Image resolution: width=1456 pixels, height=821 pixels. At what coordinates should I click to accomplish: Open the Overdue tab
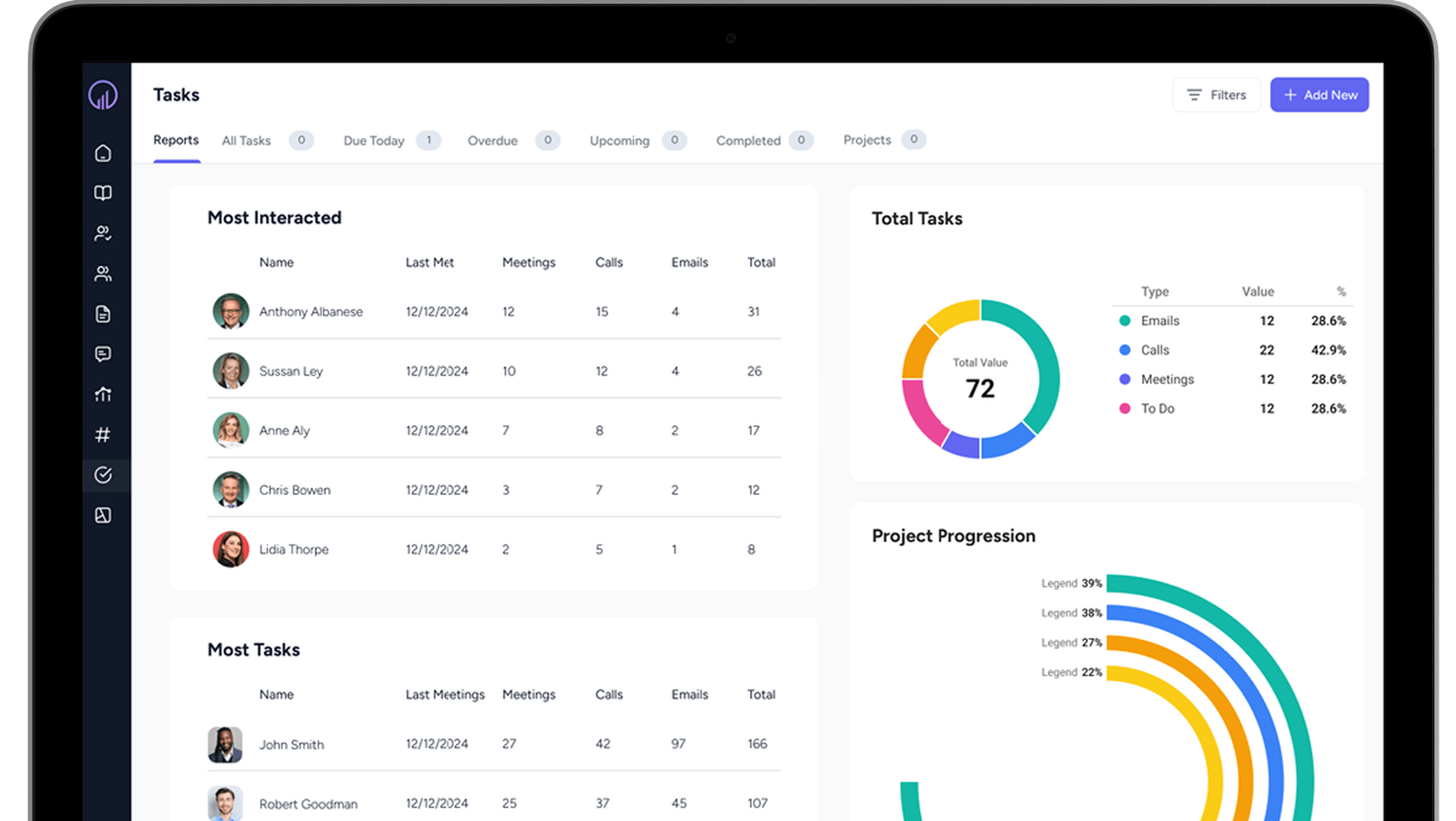(492, 141)
